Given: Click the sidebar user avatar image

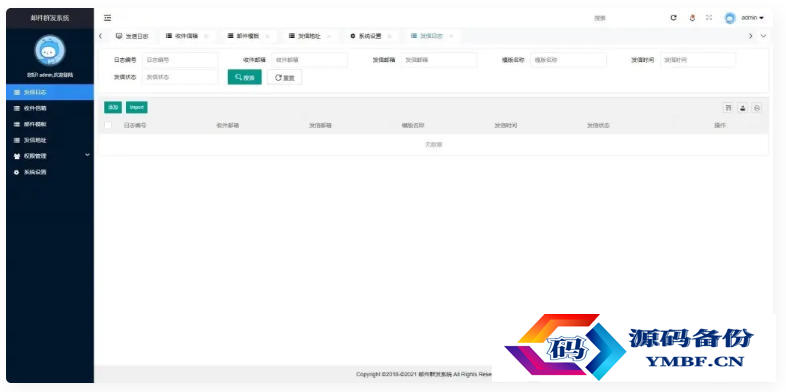Looking at the screenshot, I should (50, 50).
